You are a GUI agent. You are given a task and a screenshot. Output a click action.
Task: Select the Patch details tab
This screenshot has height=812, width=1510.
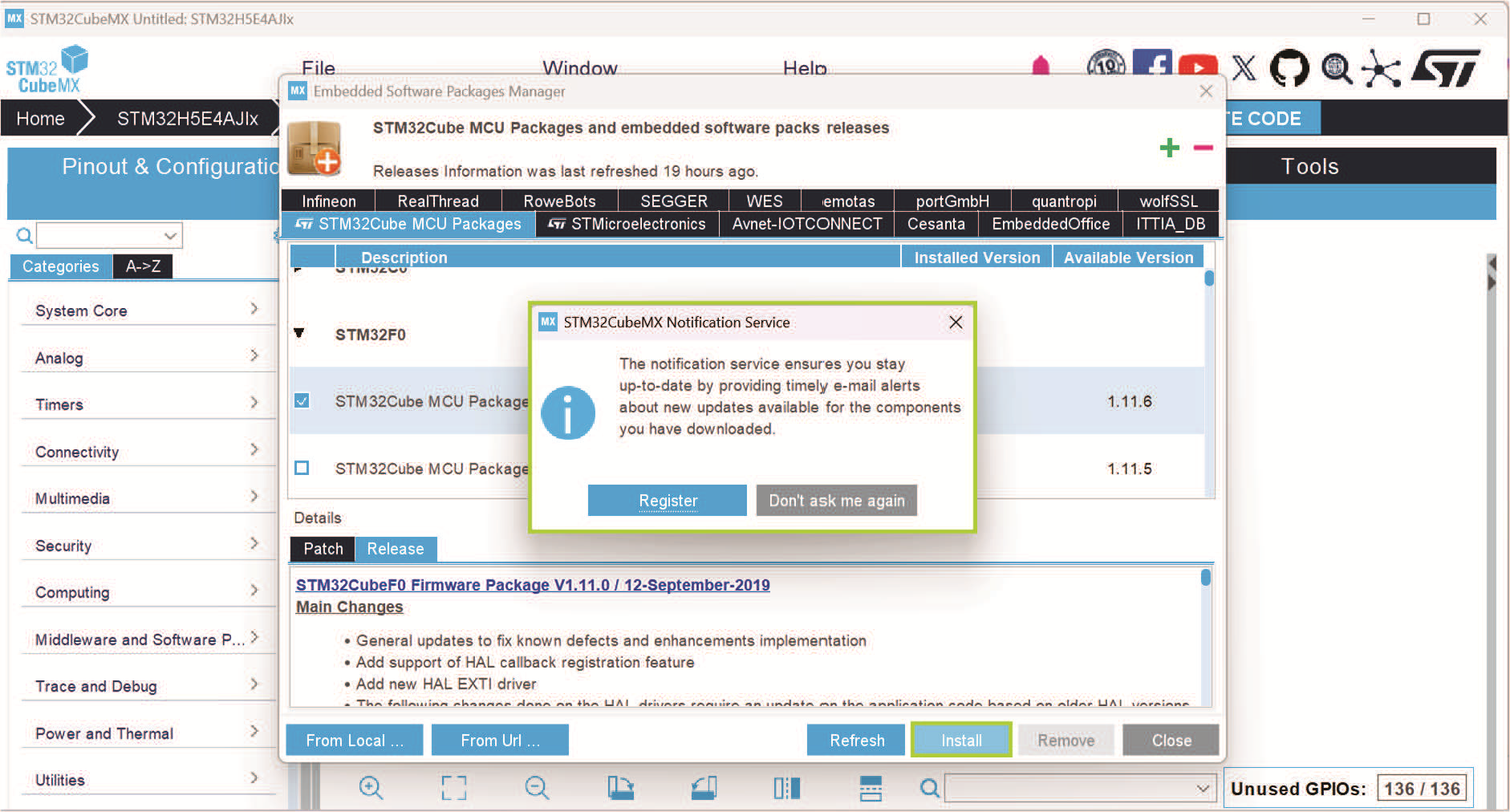(323, 549)
